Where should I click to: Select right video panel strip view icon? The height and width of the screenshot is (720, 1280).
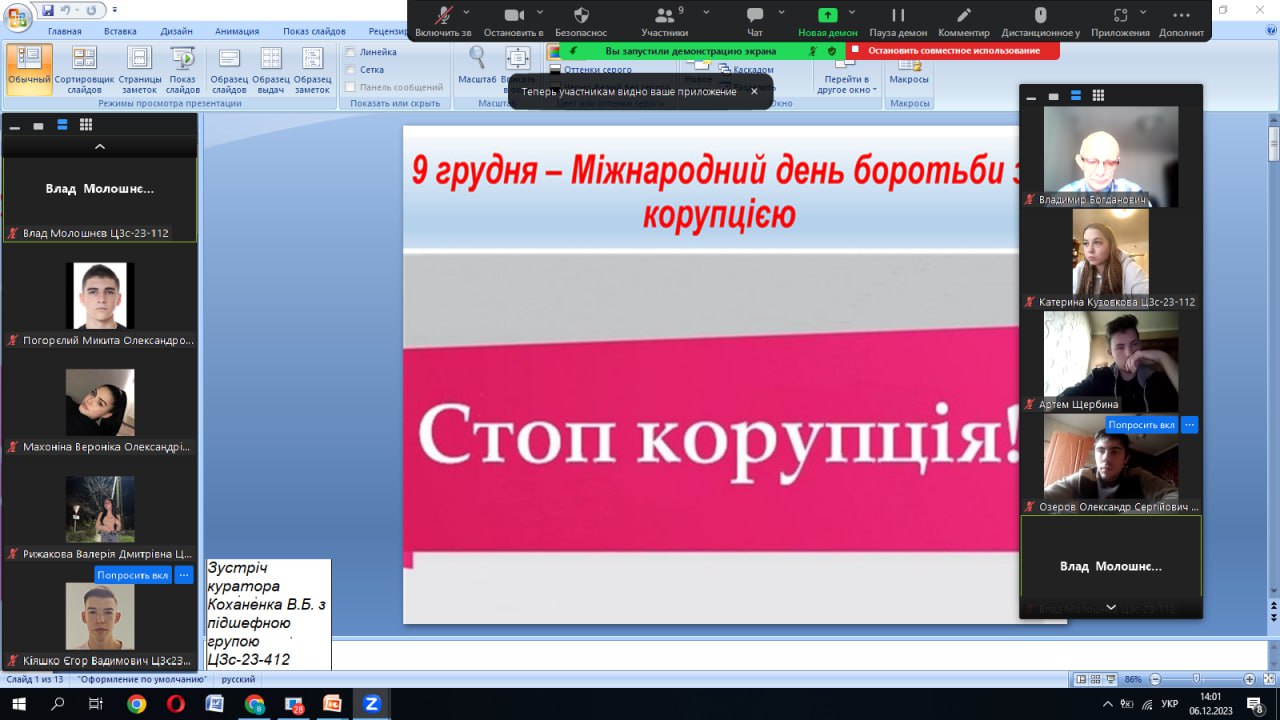point(1076,96)
